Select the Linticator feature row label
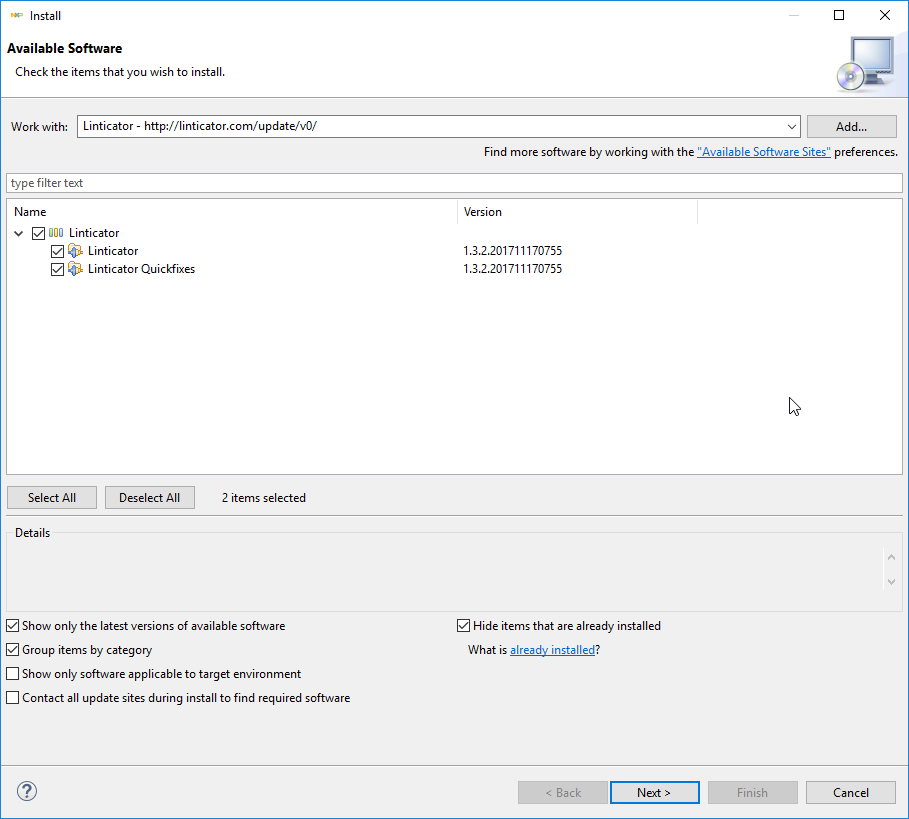Image resolution: width=909 pixels, height=819 pixels. (x=113, y=251)
